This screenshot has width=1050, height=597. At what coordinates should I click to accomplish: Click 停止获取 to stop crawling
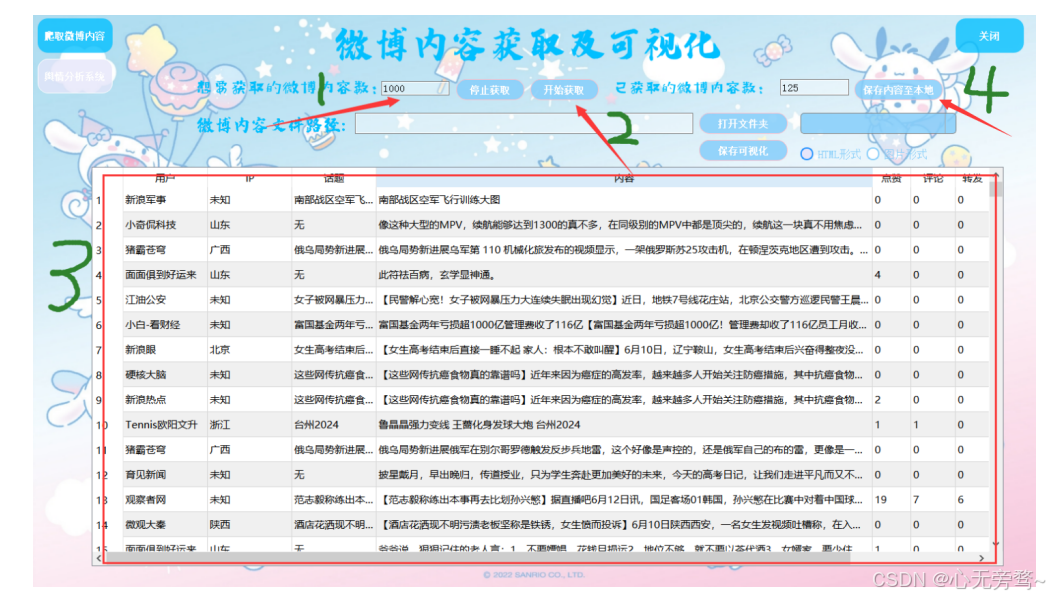[490, 90]
